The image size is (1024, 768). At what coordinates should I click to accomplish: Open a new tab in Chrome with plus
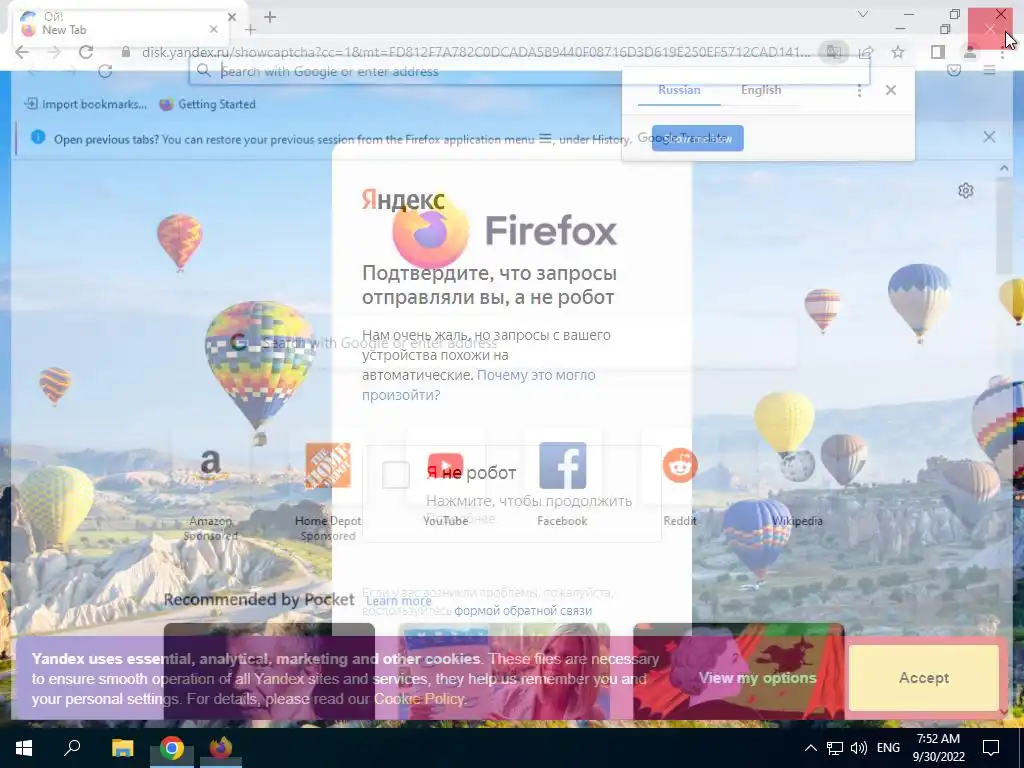(x=270, y=18)
